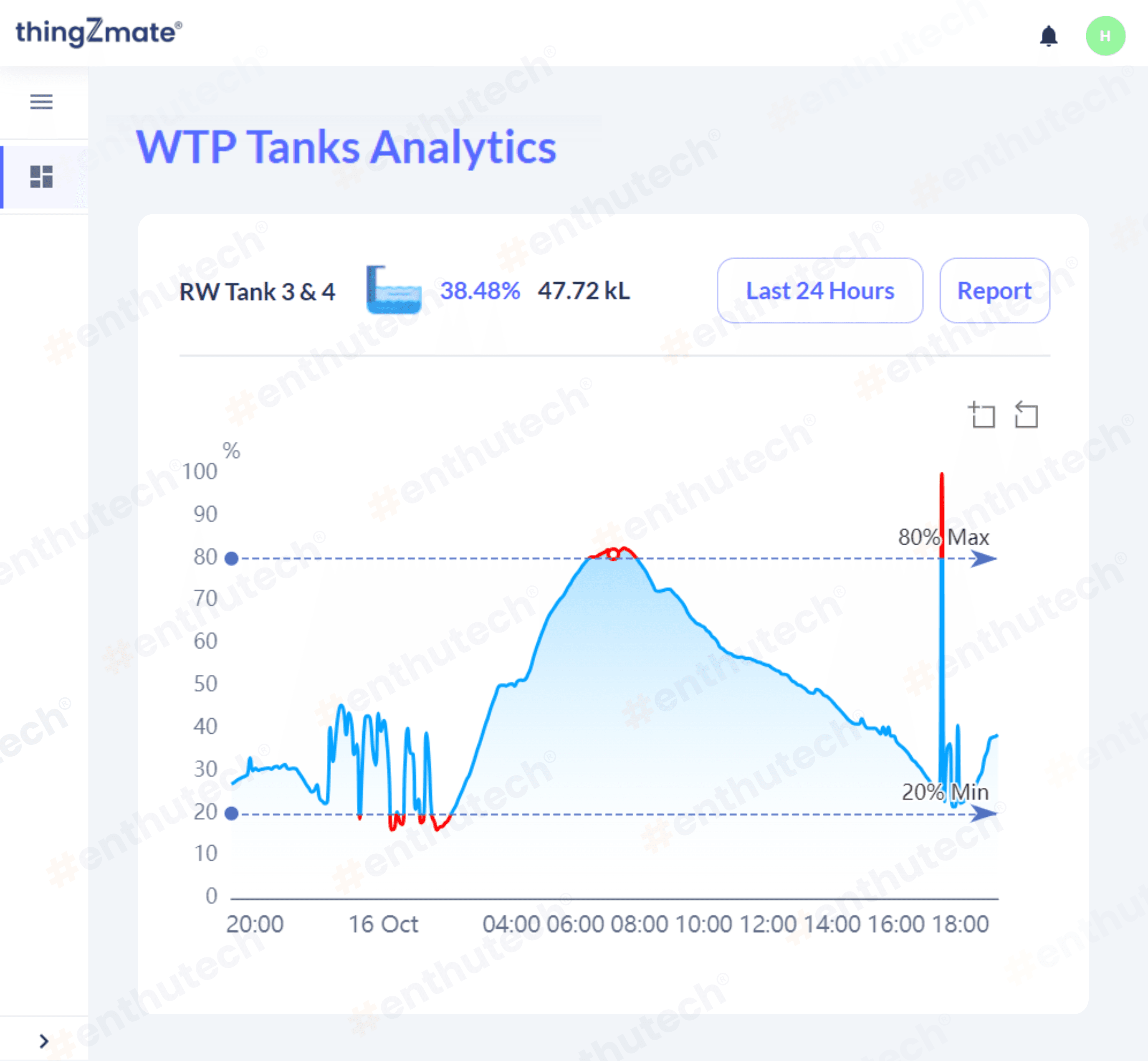Open the dashboard grid icon in sidebar
The width and height of the screenshot is (1148, 1061).
click(x=41, y=177)
